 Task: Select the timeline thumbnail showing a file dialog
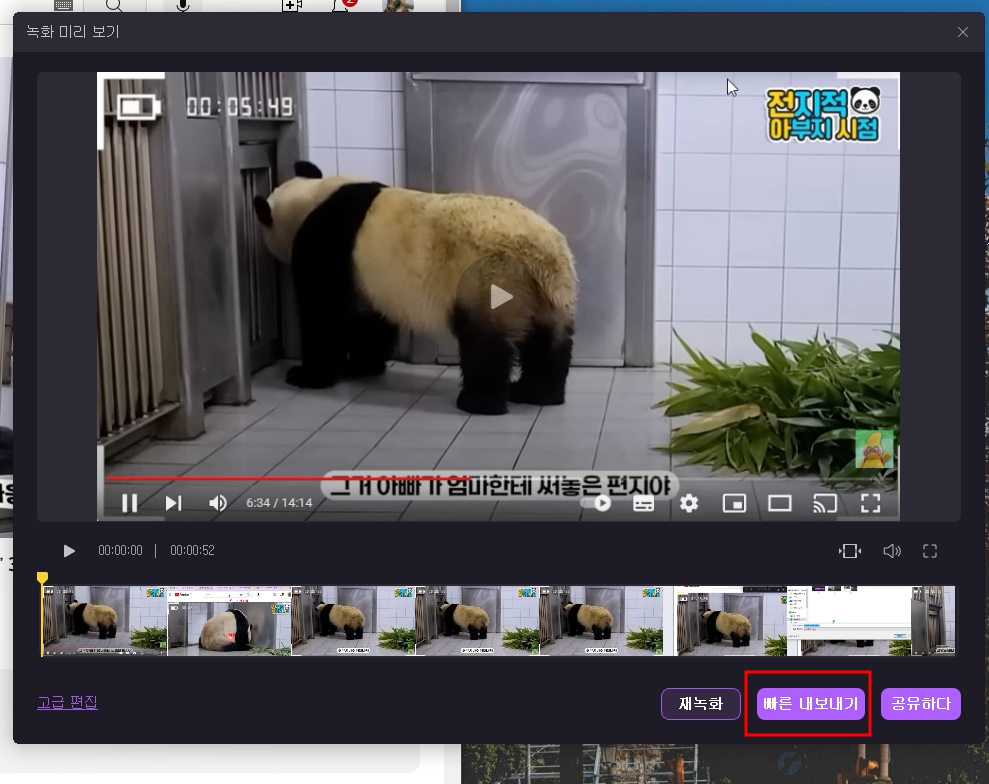849,621
